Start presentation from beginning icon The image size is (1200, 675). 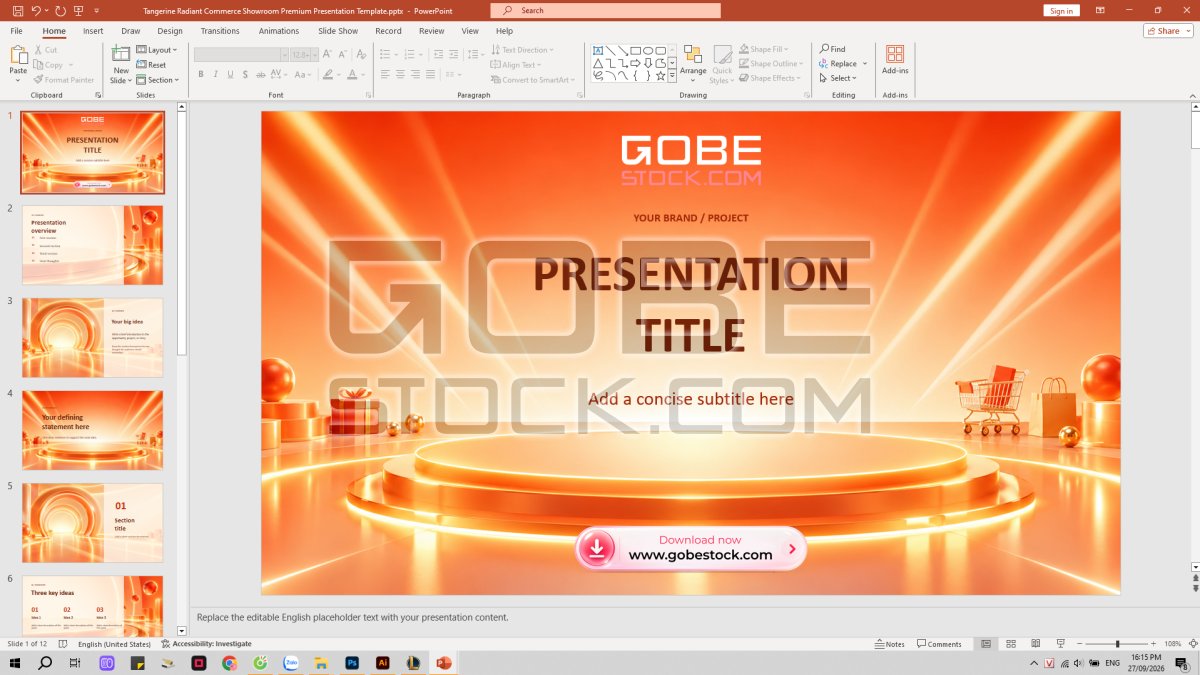coord(79,10)
